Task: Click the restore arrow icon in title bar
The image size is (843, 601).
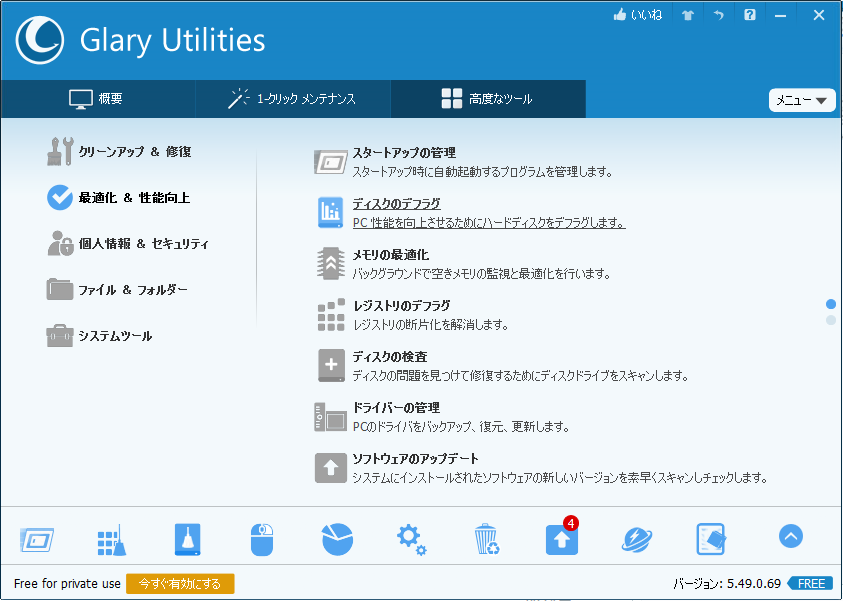Action: point(719,15)
